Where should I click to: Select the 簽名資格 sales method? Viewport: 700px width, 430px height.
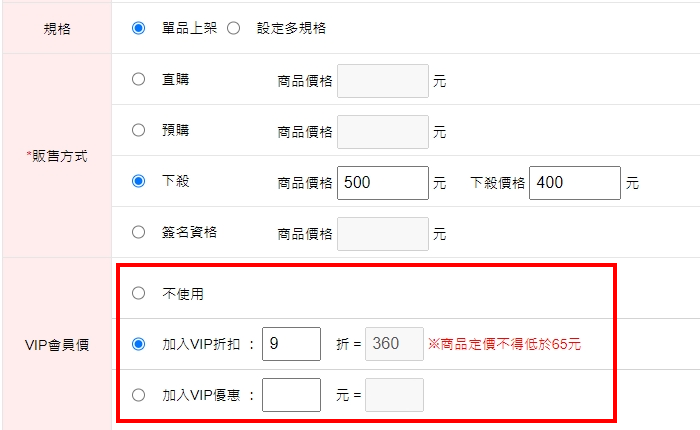tap(138, 233)
